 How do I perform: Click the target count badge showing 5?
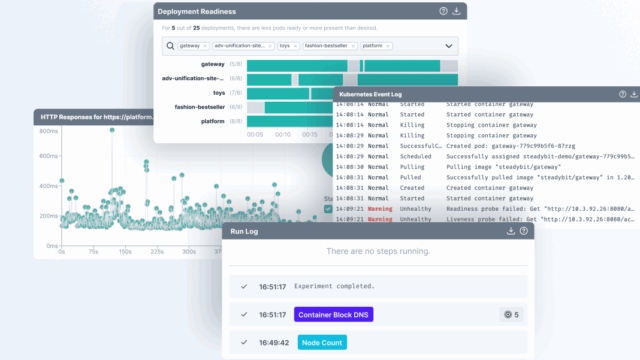pyautogui.click(x=511, y=315)
